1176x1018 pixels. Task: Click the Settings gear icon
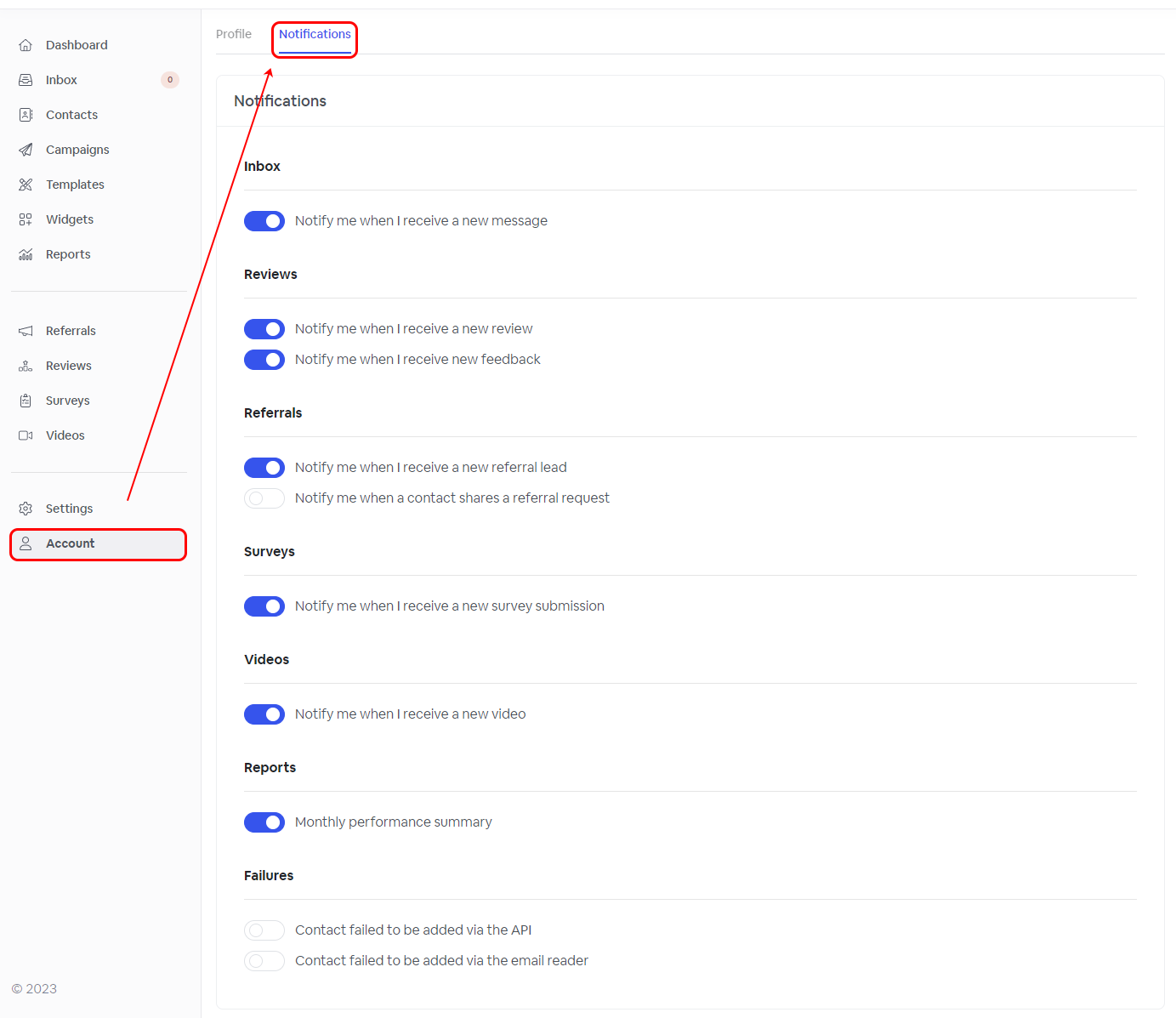(x=26, y=509)
